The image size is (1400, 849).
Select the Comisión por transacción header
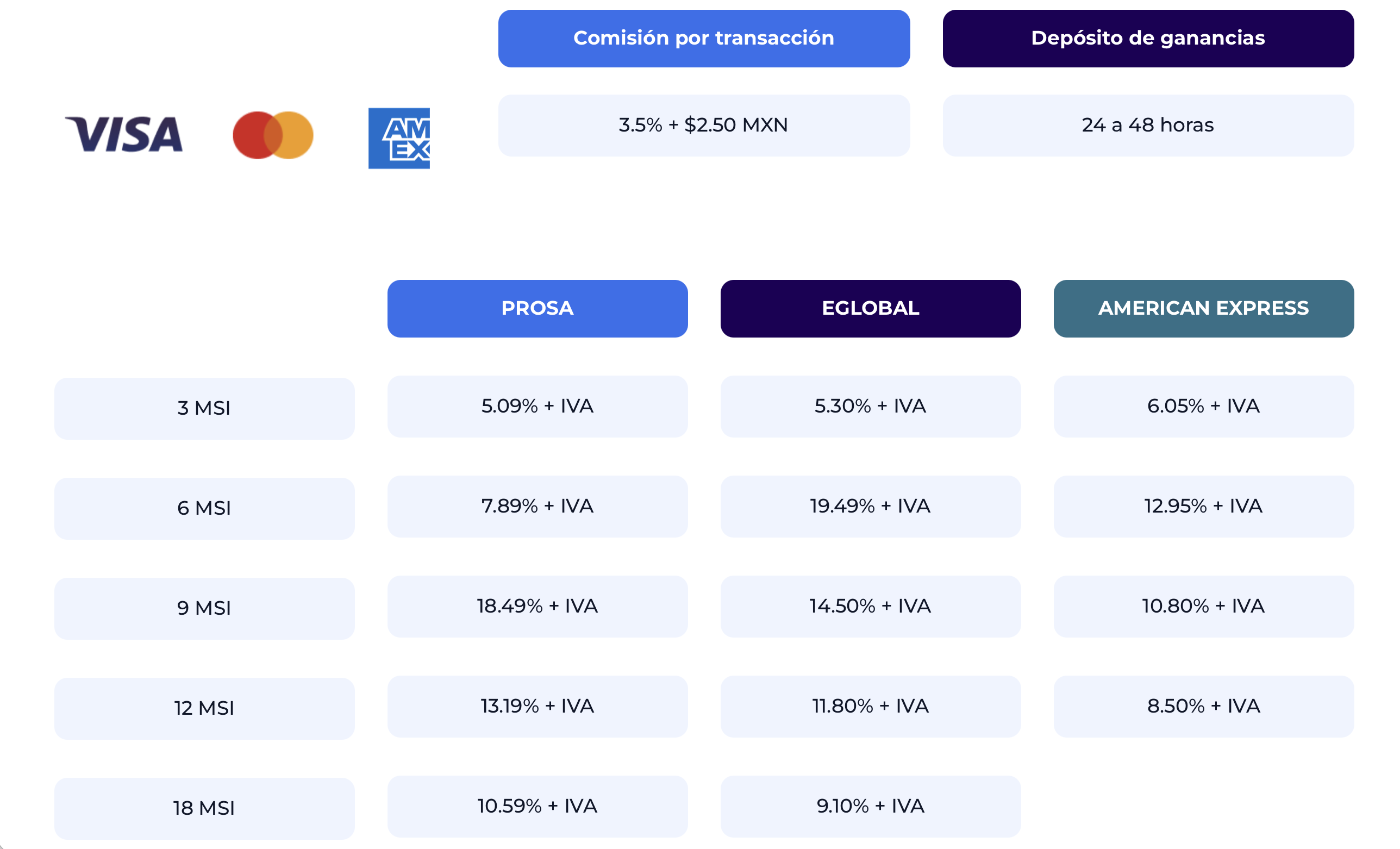click(x=703, y=38)
